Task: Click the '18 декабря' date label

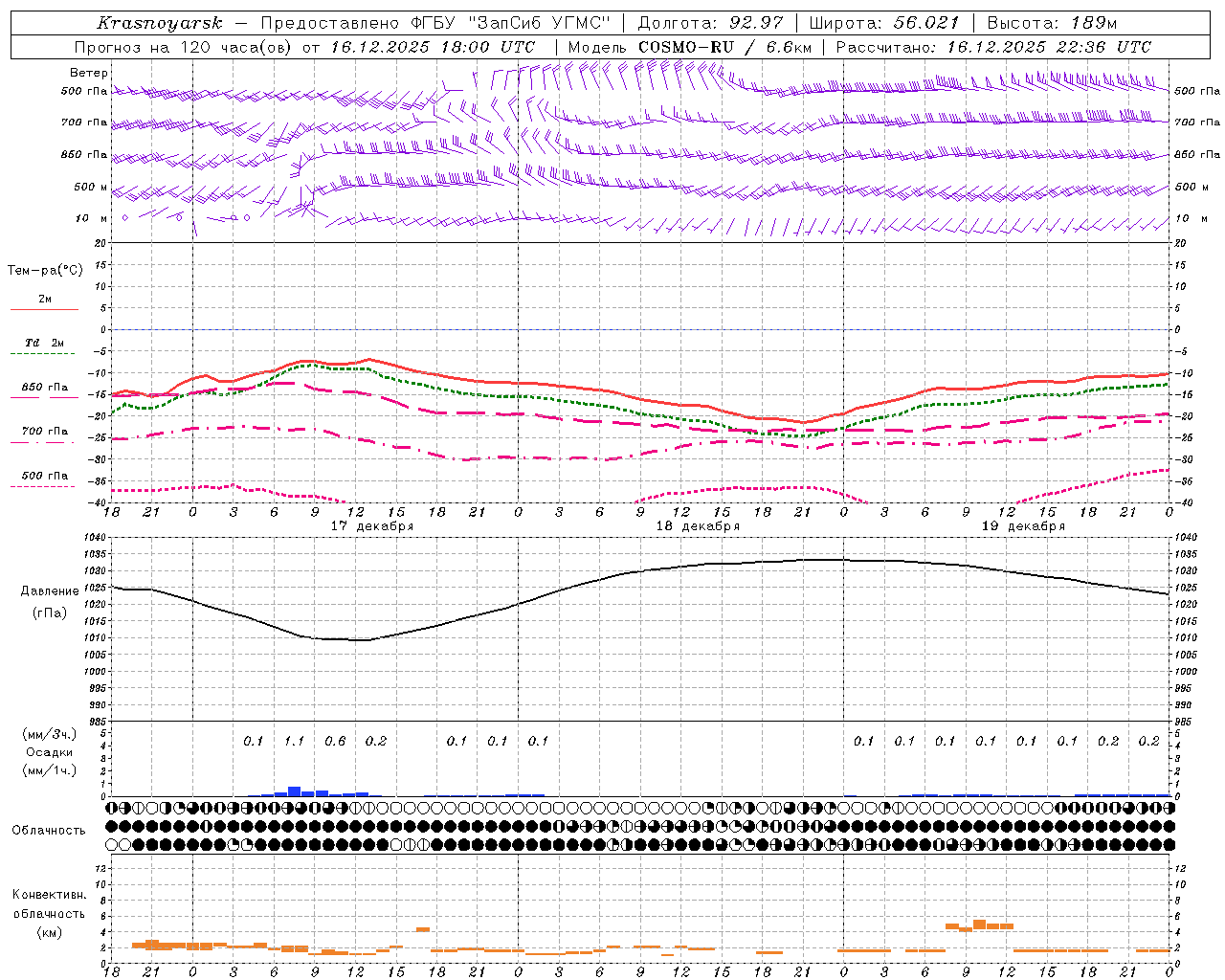Action: point(698,526)
